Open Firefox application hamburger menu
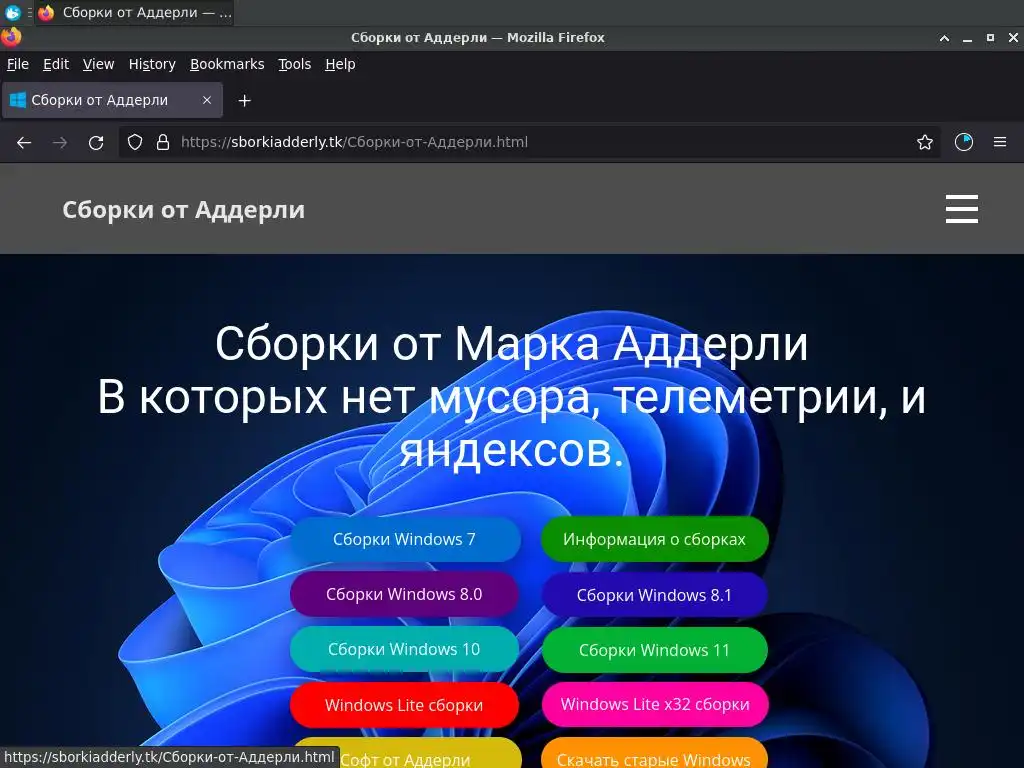The image size is (1024, 768). pyautogui.click(x=1000, y=142)
